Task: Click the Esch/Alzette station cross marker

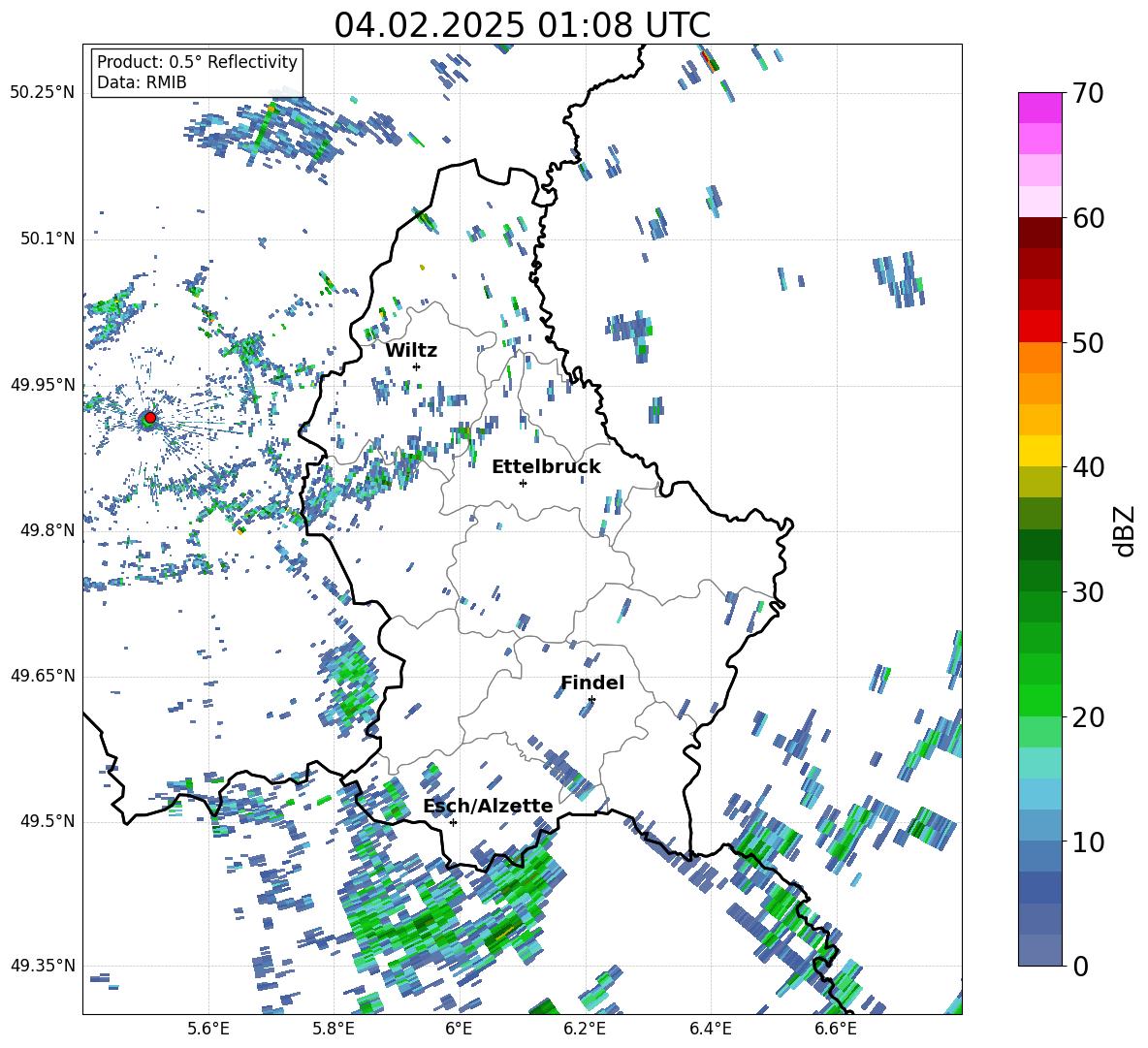Action: (x=453, y=822)
